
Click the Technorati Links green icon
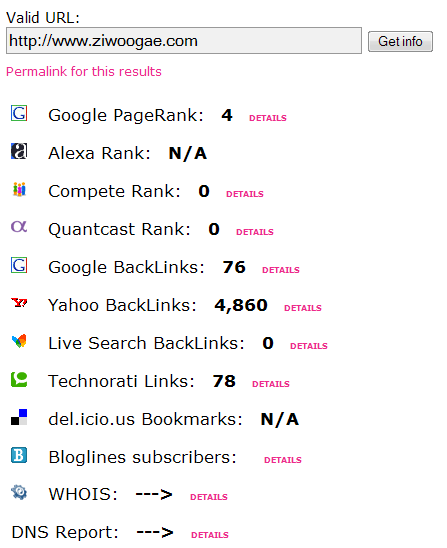pyautogui.click(x=19, y=379)
